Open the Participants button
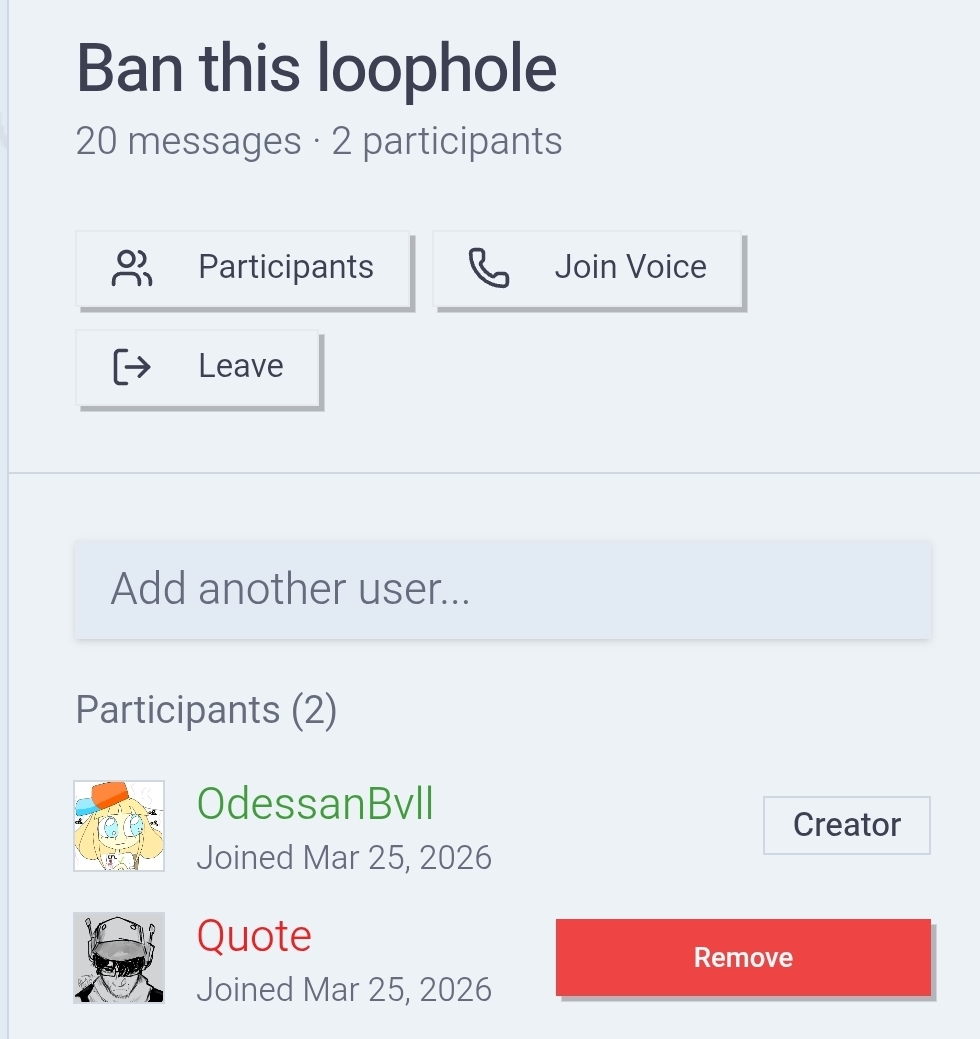Image resolution: width=980 pixels, height=1039 pixels. (x=243, y=268)
